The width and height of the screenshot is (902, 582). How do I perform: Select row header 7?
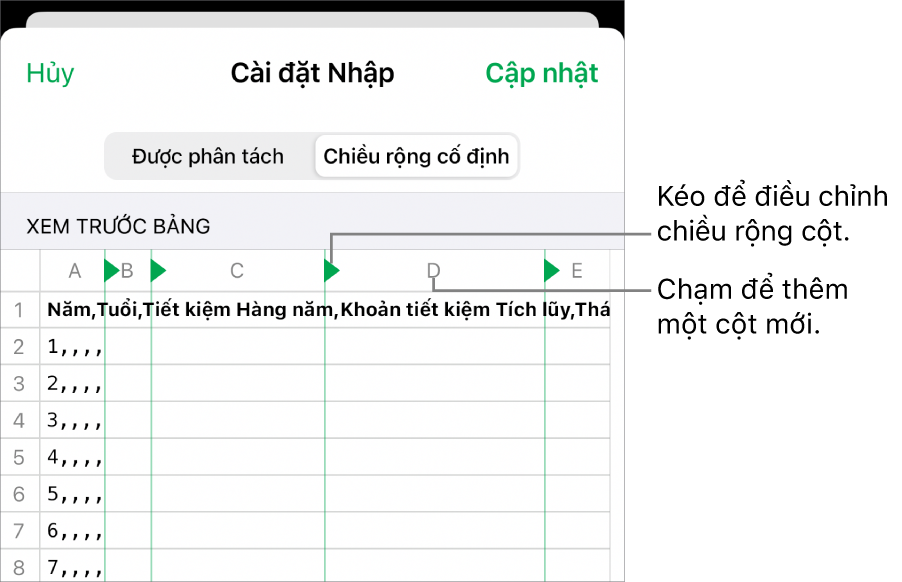[x=19, y=531]
